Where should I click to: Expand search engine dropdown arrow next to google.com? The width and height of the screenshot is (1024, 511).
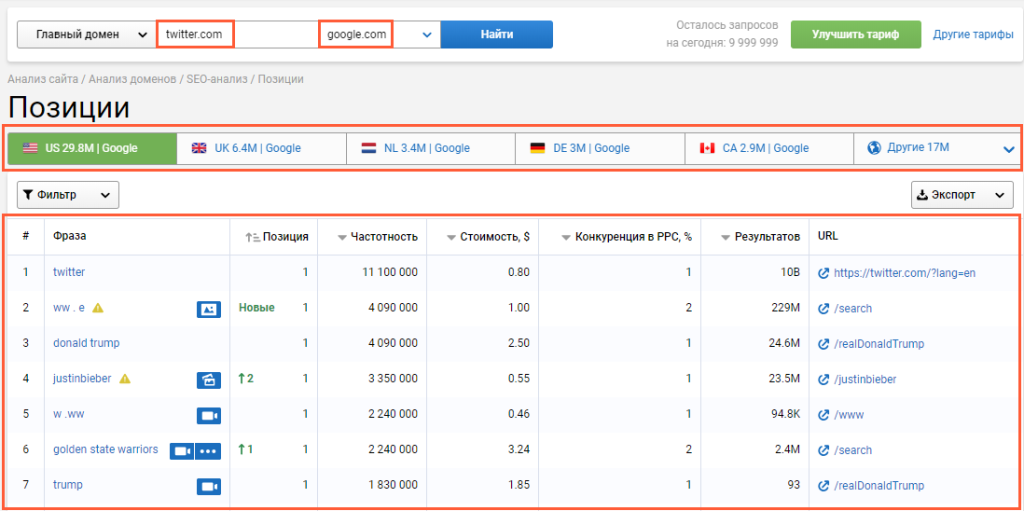(427, 35)
